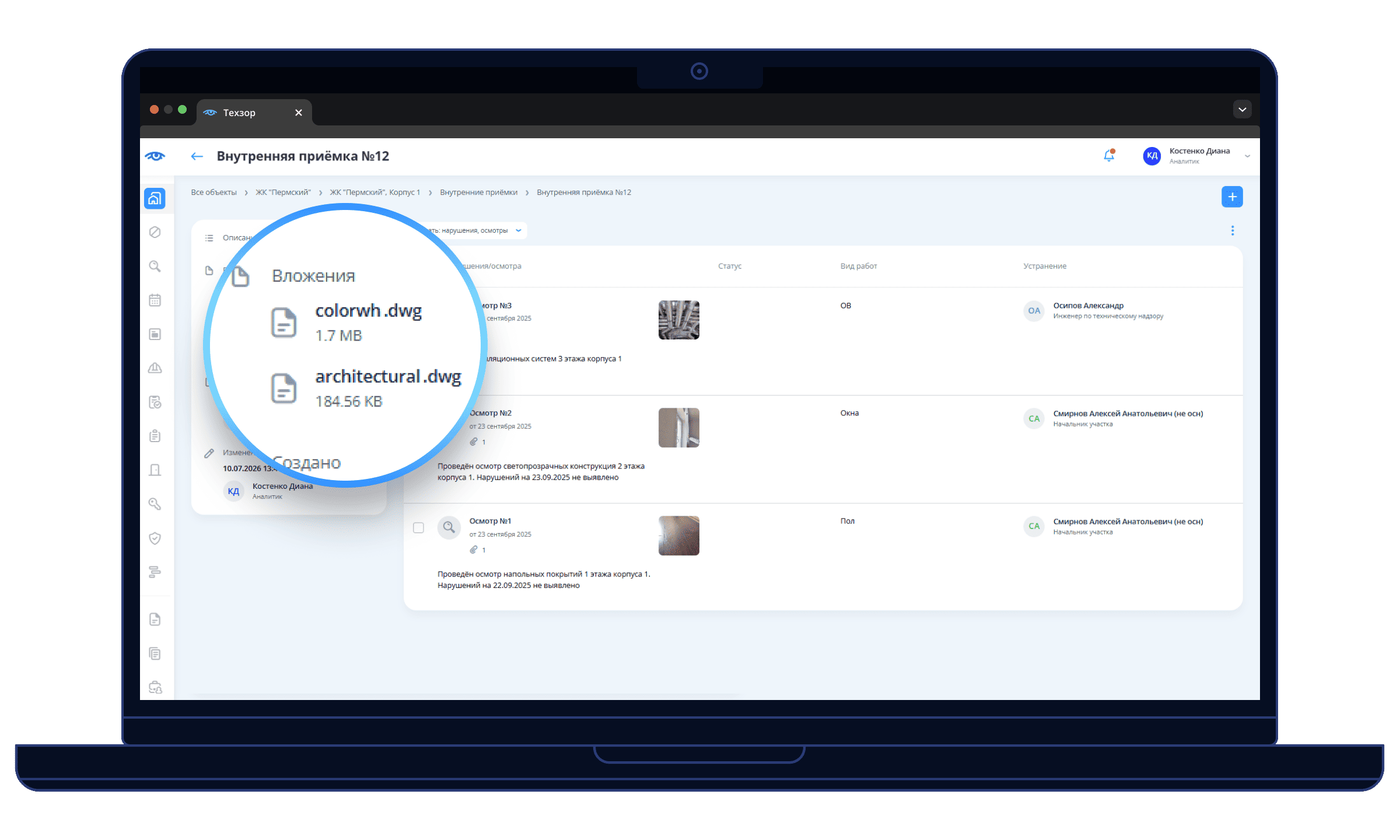Go back with the left arrow
The image size is (1400, 840).
tap(197, 156)
